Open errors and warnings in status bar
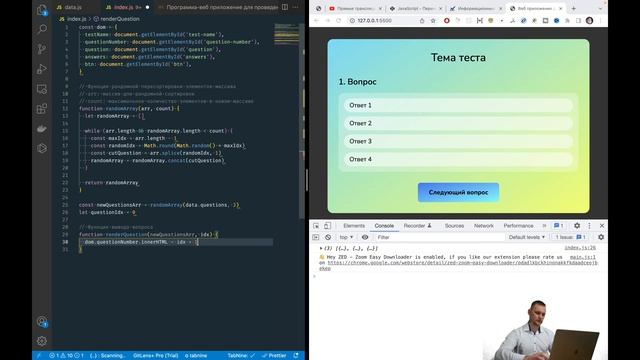The height and width of the screenshot is (360, 640). [66, 356]
